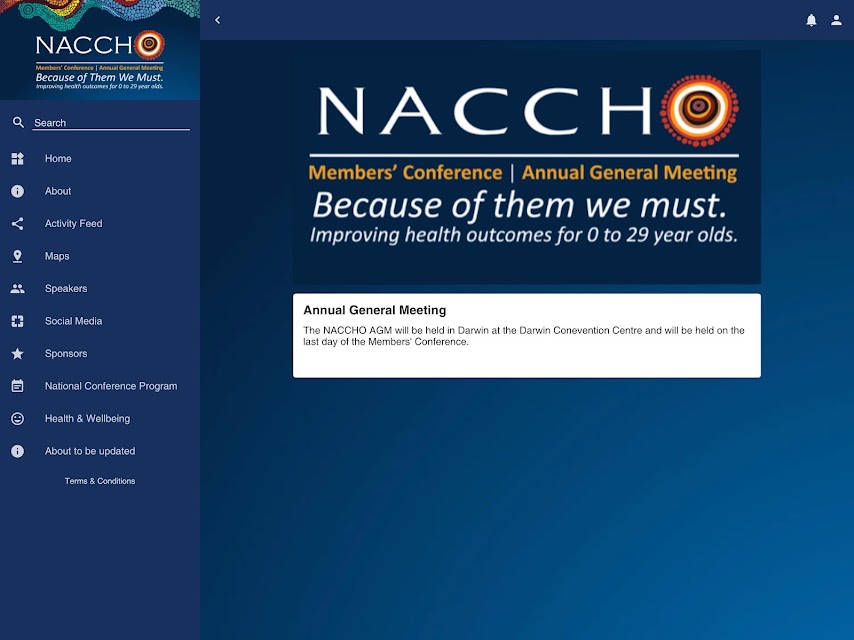Screen dimensions: 854x640
Task: Open the user profile icon
Action: pyautogui.click(x=836, y=20)
